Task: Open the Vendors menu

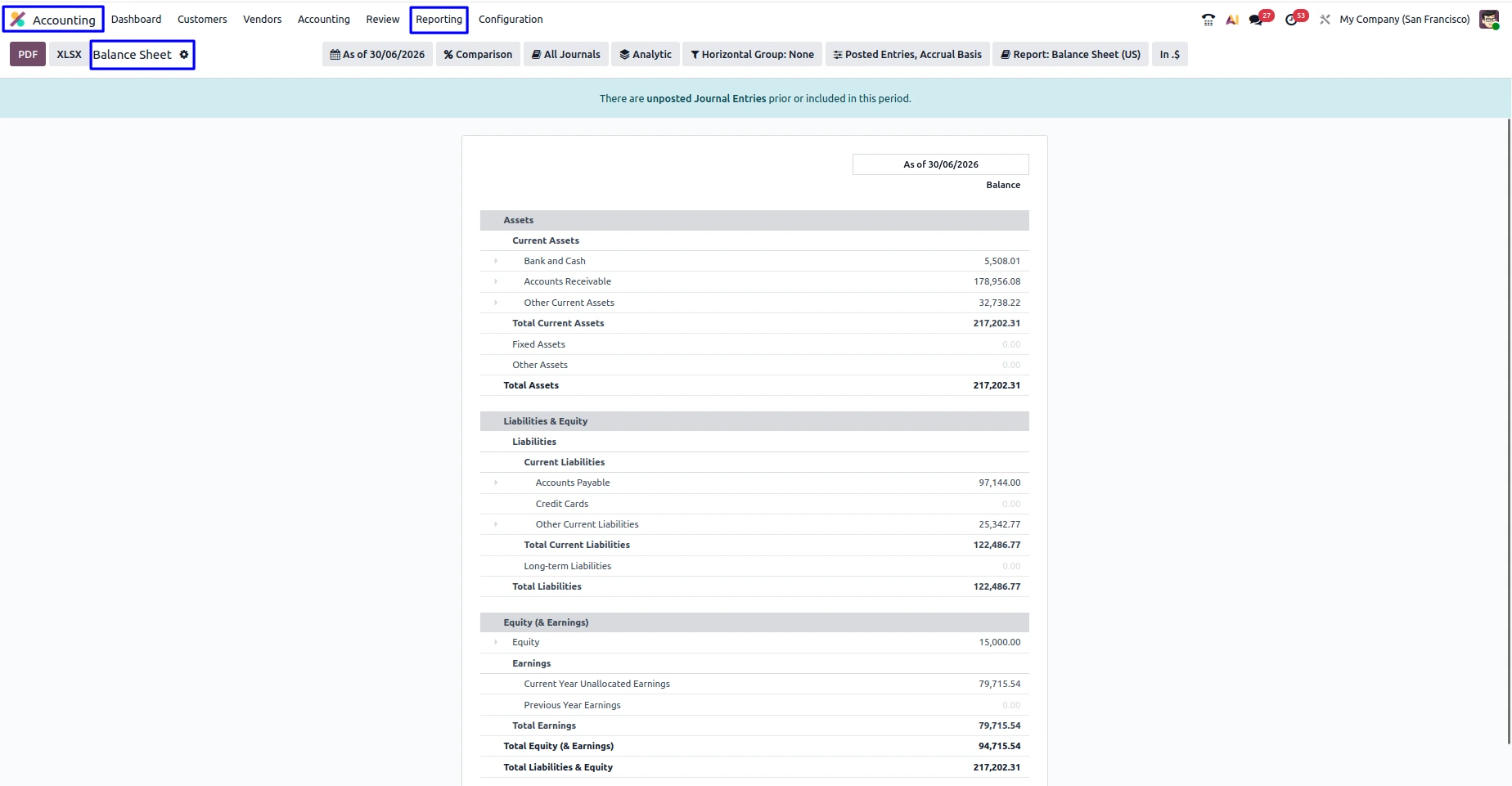Action: pos(262,20)
